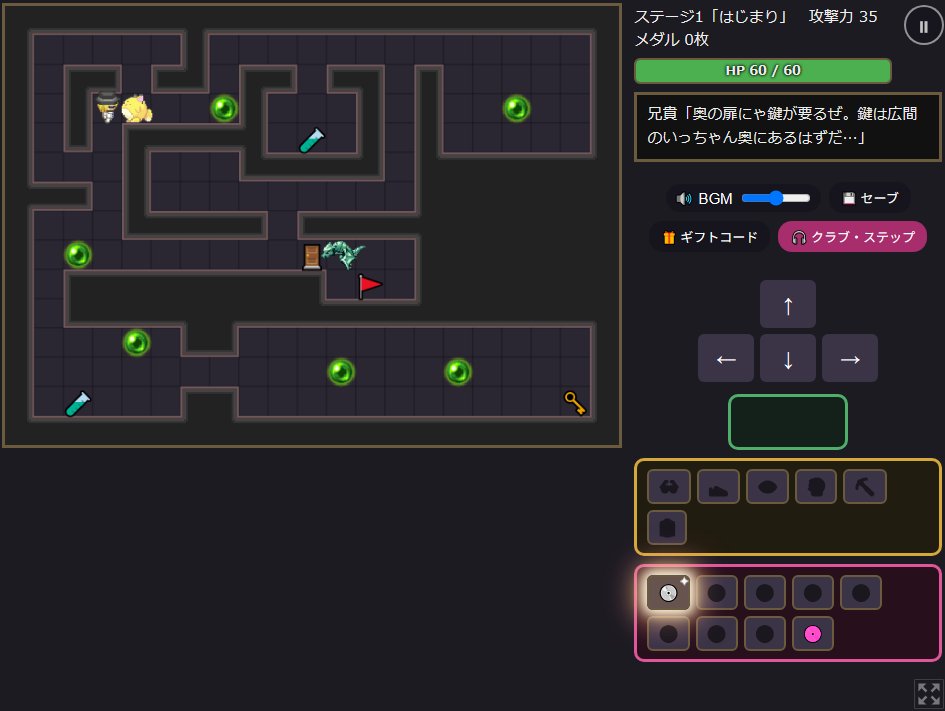Open the クラブ・ステップ button

click(x=852, y=237)
